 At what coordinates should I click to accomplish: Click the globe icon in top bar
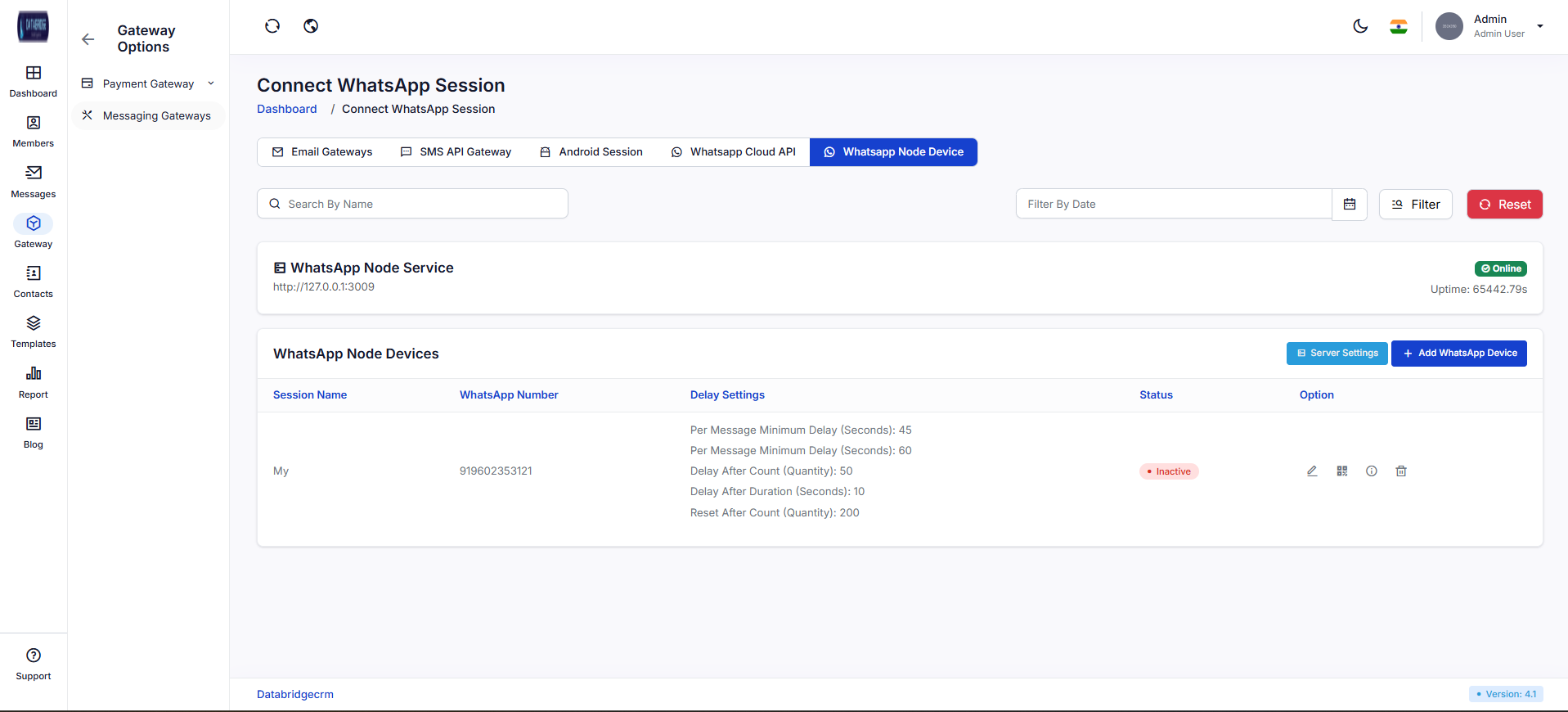click(x=311, y=26)
